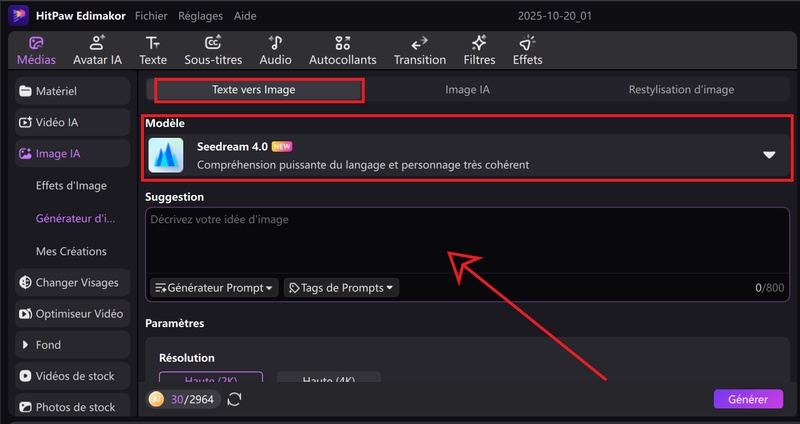
Task: Click the Matériel folder icon
Action: point(25,91)
